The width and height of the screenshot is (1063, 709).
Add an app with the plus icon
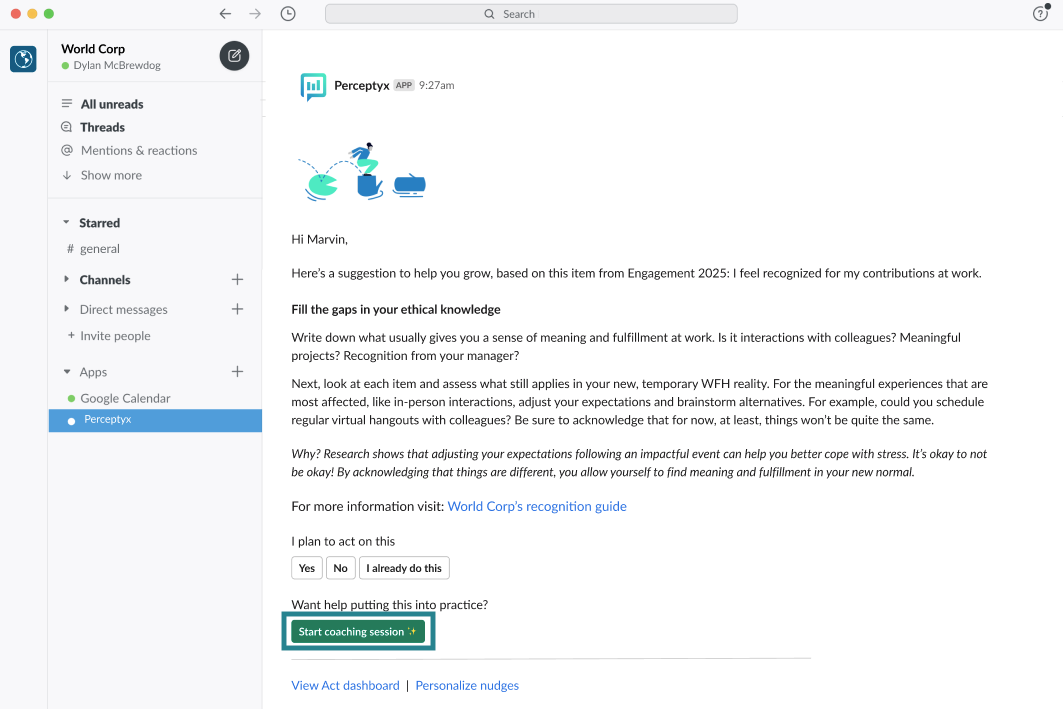[x=237, y=371]
